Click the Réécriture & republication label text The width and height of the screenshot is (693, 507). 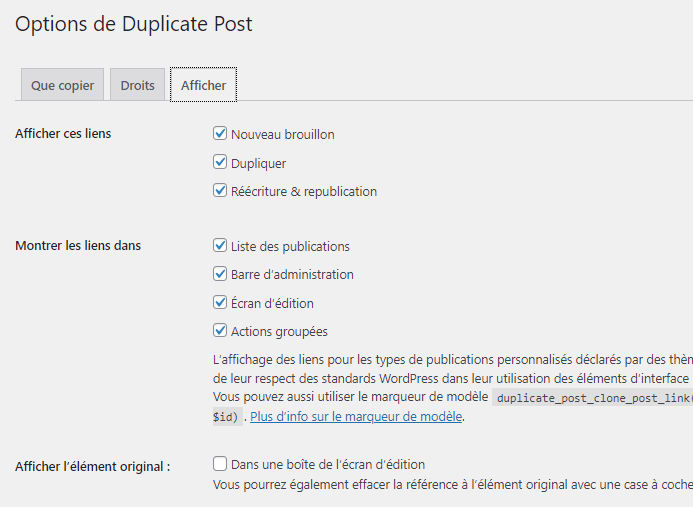pos(304,191)
